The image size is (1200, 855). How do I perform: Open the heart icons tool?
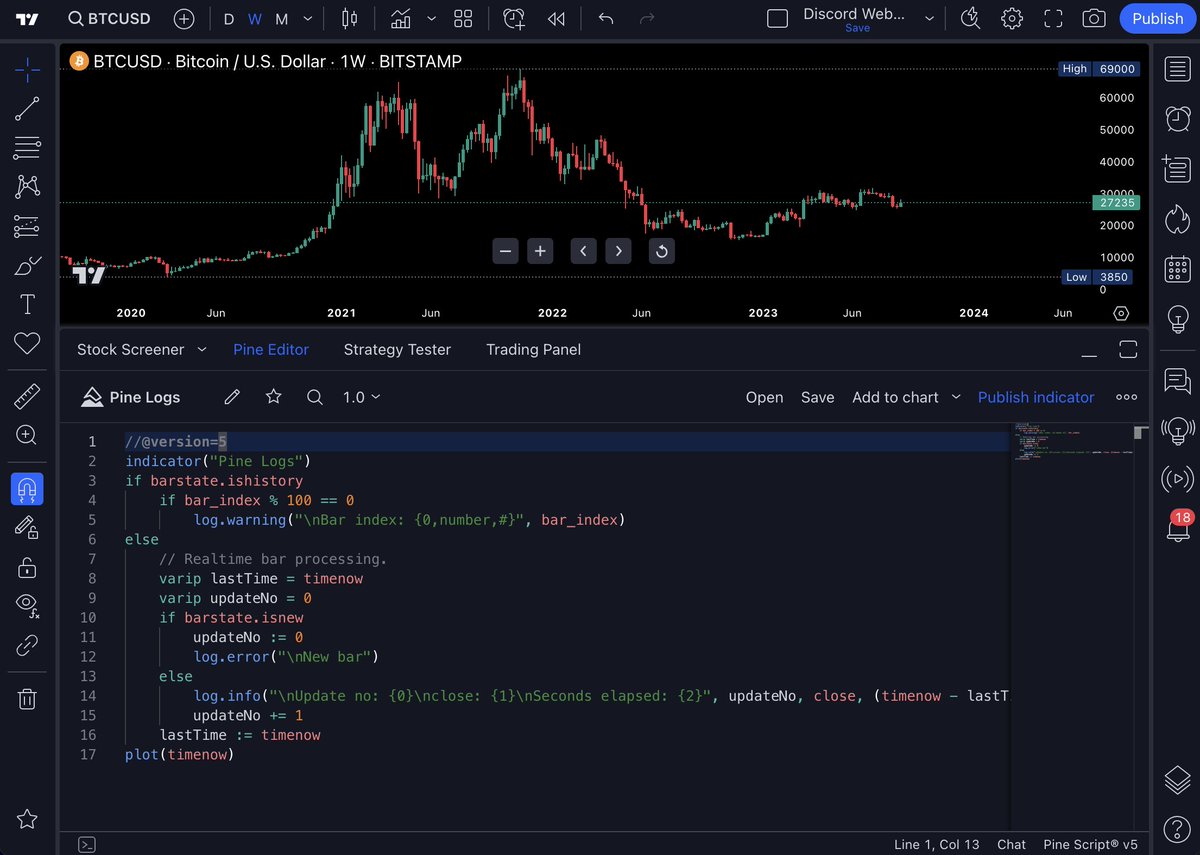(27, 343)
